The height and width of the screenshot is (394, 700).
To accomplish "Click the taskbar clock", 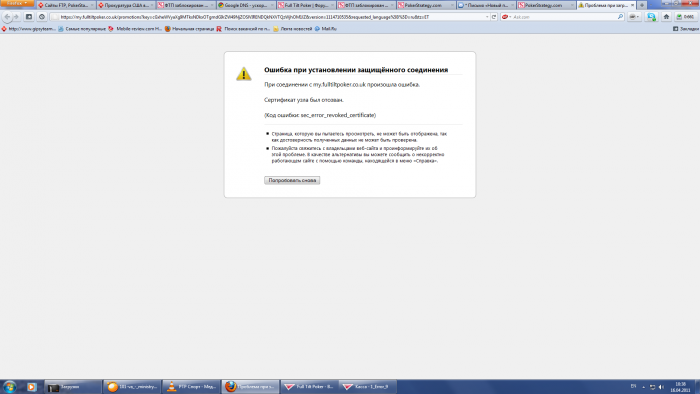I will pyautogui.click(x=680, y=387).
